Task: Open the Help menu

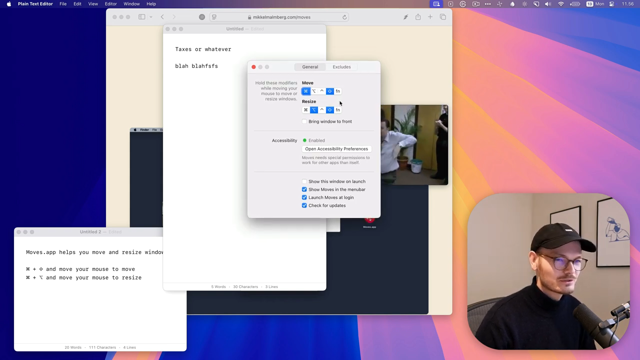Action: tap(151, 4)
